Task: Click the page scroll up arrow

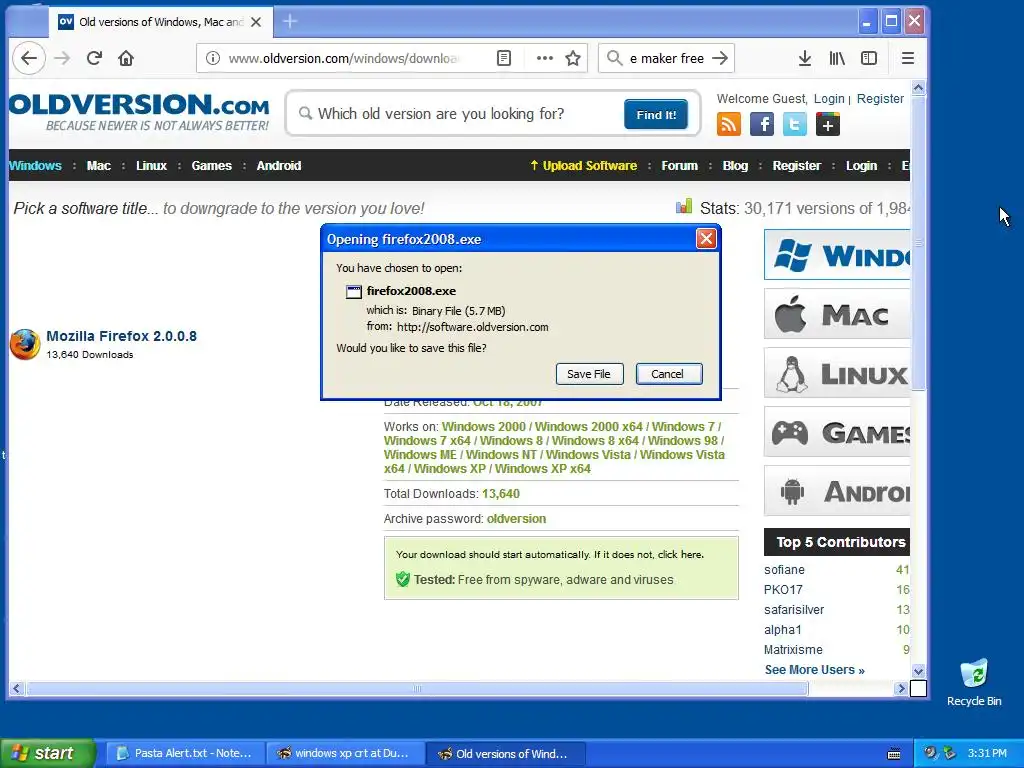Action: point(918,88)
